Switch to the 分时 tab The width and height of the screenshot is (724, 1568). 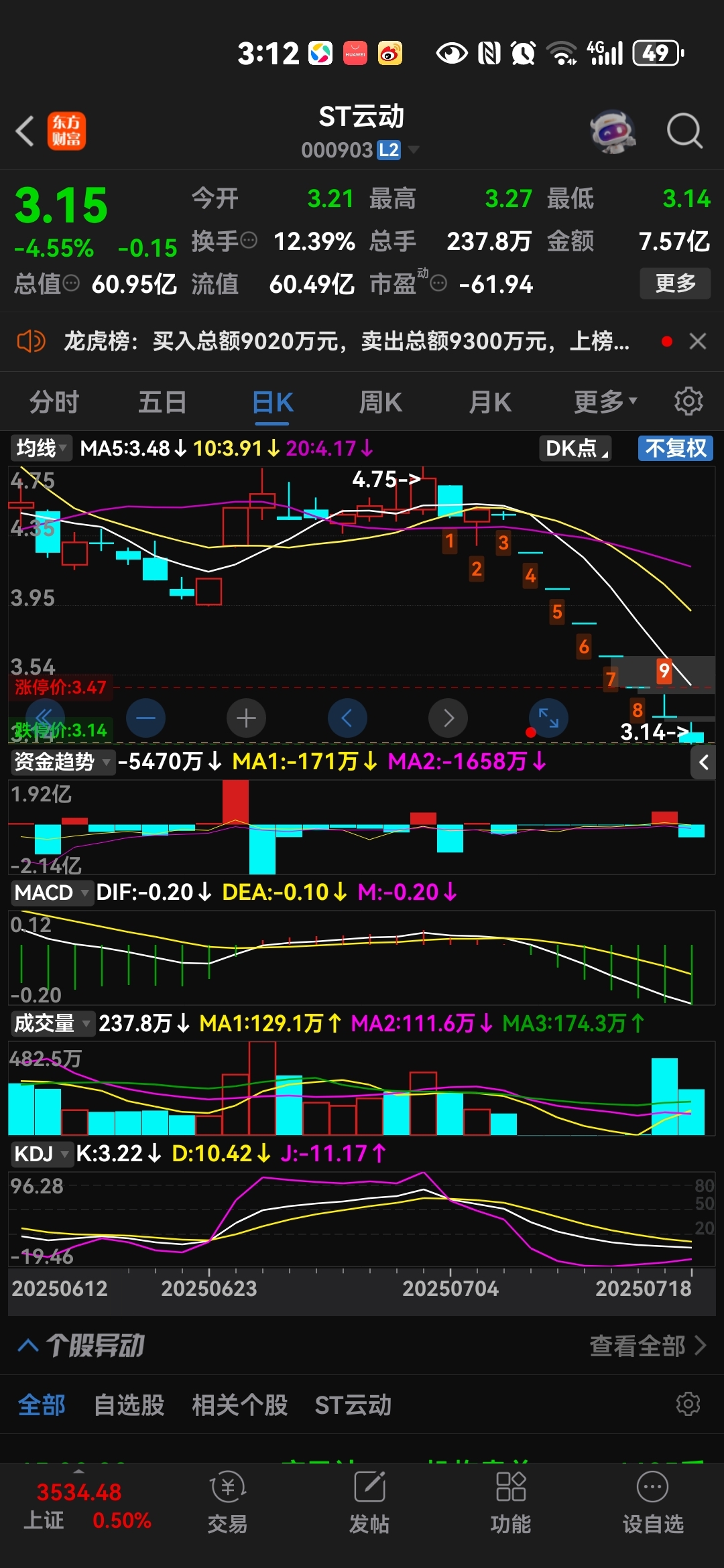point(54,402)
